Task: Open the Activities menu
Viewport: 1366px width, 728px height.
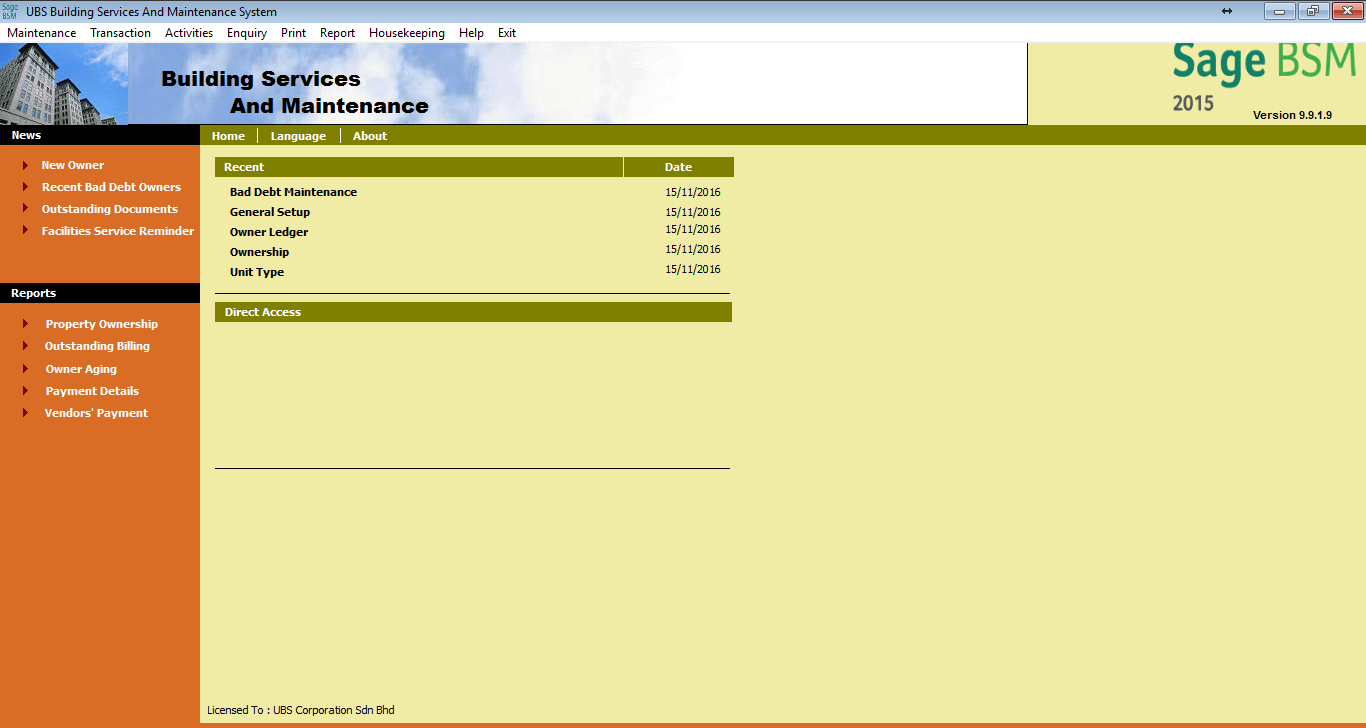Action: point(189,33)
